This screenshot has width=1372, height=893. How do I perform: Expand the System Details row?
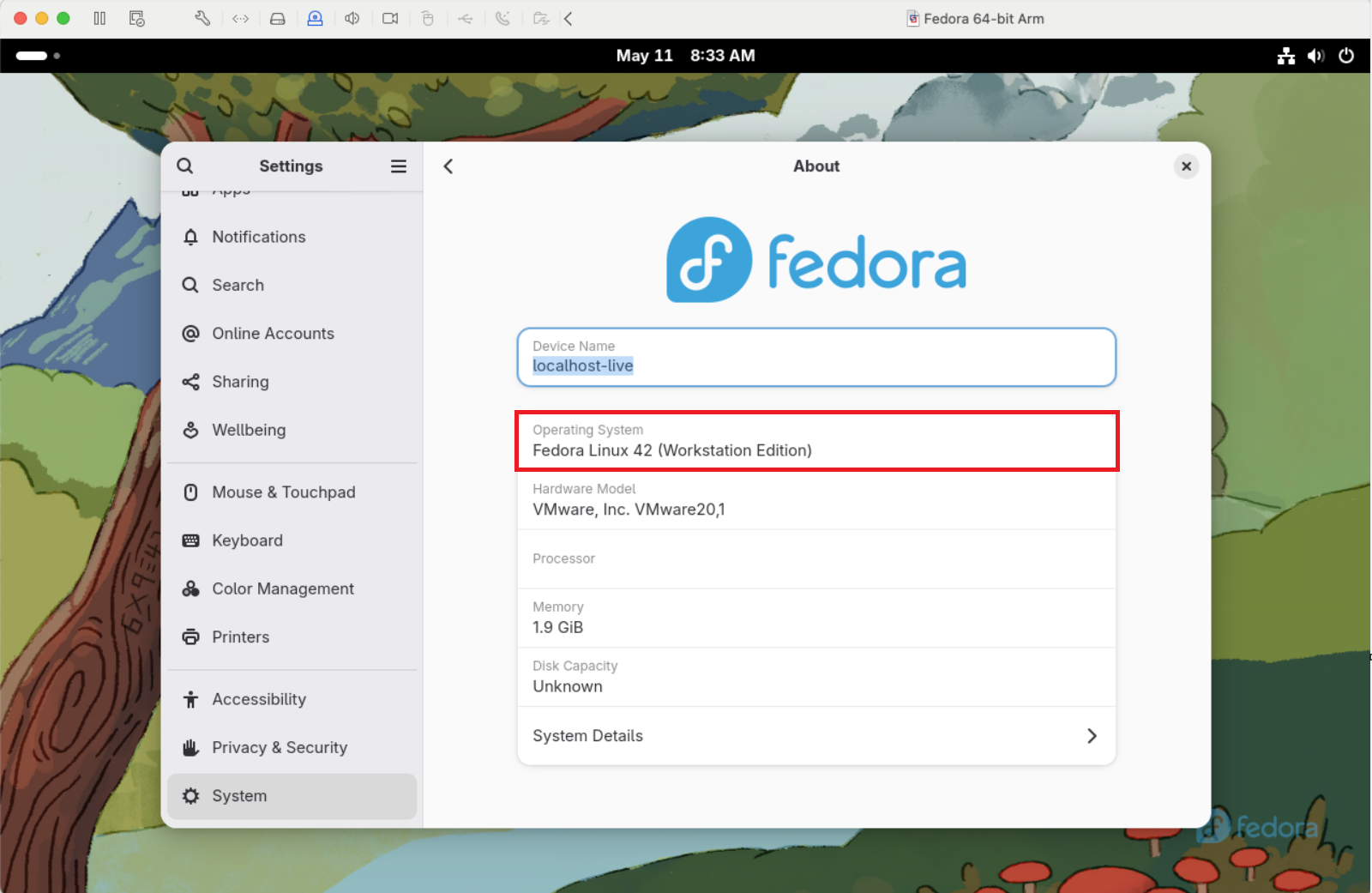[816, 736]
